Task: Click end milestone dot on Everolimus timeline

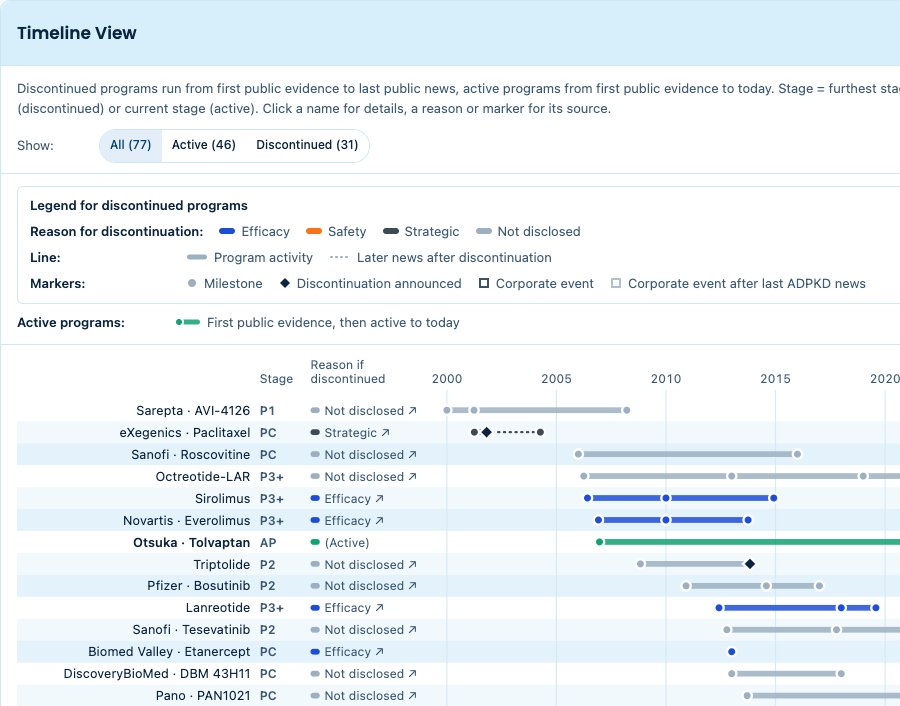Action: coord(748,520)
